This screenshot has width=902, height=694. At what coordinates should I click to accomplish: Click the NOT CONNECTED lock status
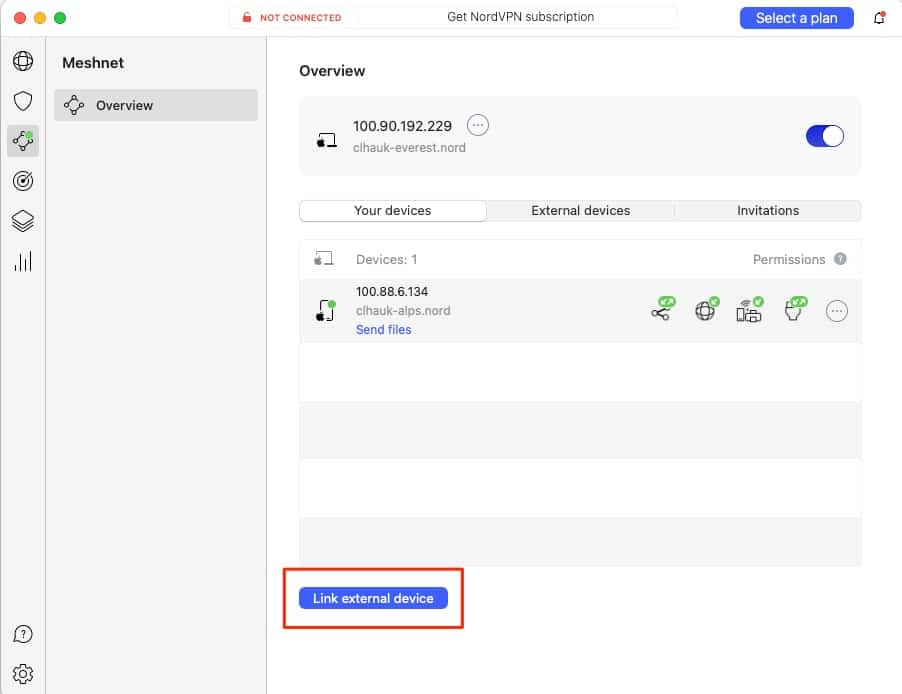click(292, 18)
